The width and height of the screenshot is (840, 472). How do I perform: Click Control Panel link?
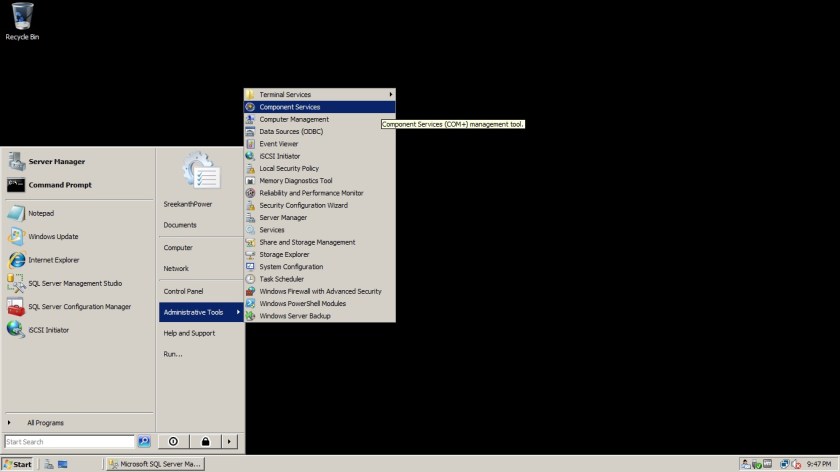[183, 291]
